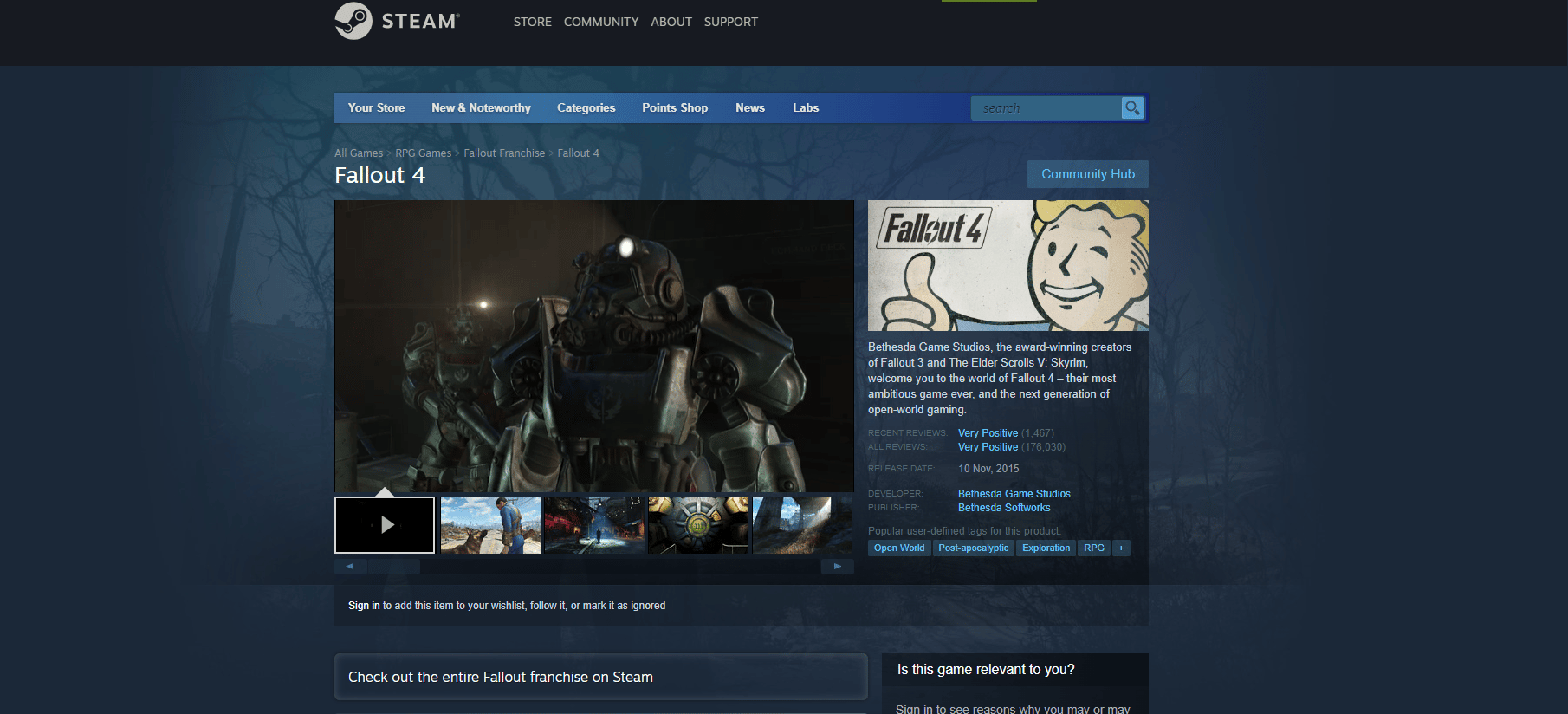Click the thumbnail strip scrollbar handle
The width and height of the screenshot is (1568, 714).
tap(394, 566)
